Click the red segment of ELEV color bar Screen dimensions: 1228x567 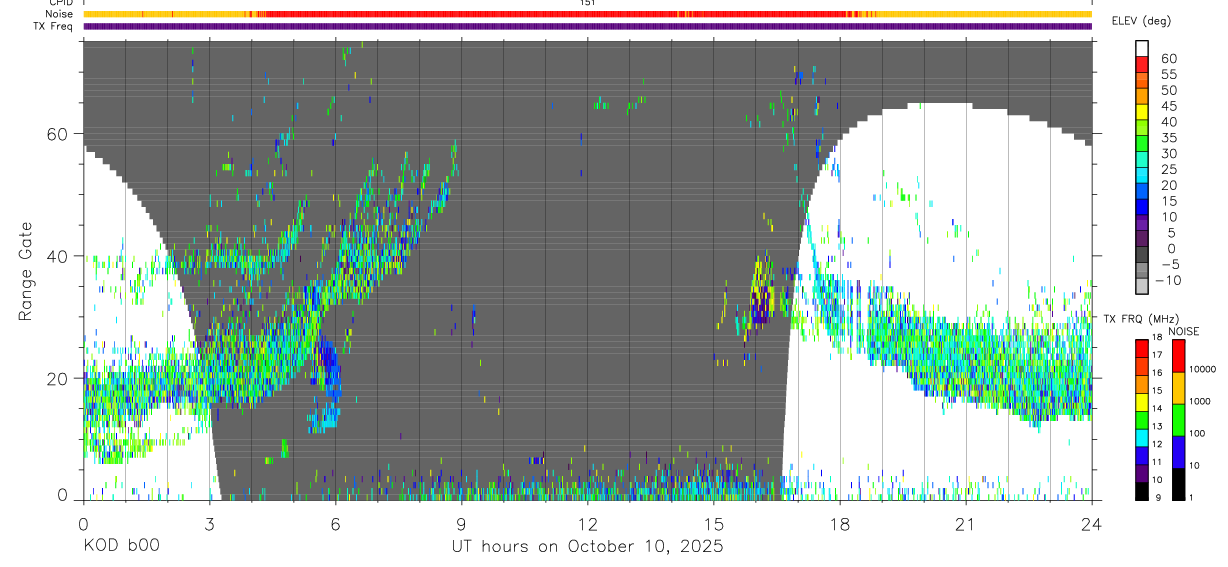(1143, 65)
